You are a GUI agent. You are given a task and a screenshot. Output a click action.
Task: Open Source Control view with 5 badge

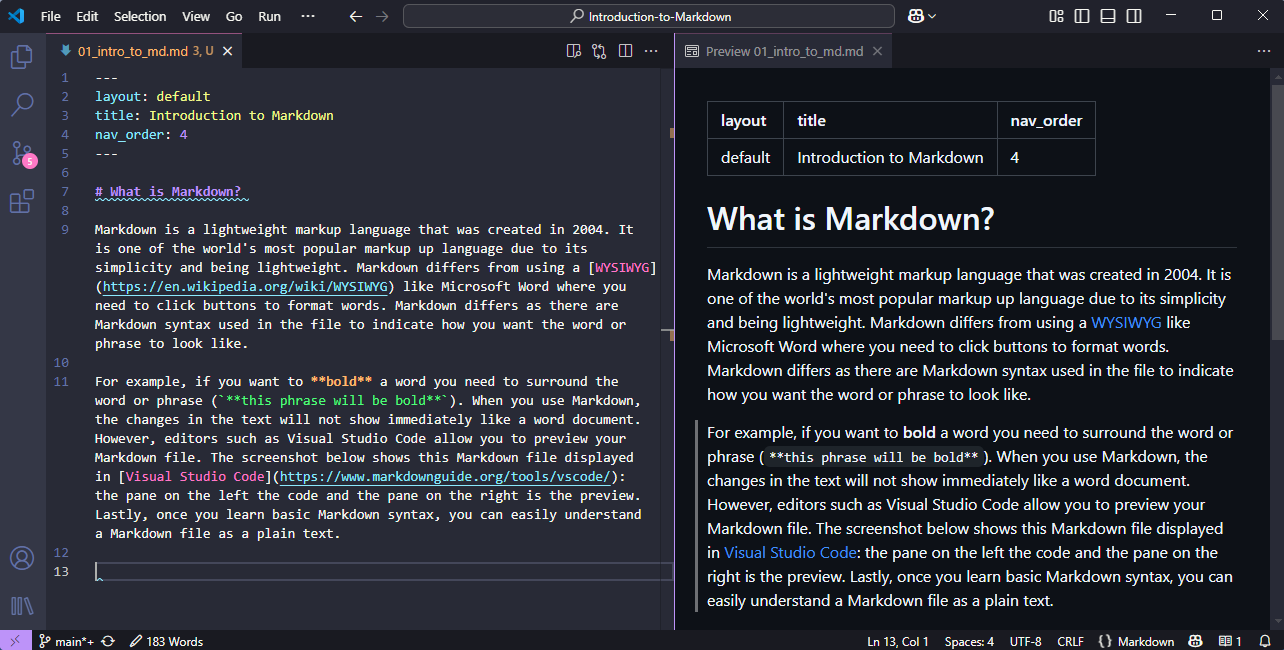(21, 153)
